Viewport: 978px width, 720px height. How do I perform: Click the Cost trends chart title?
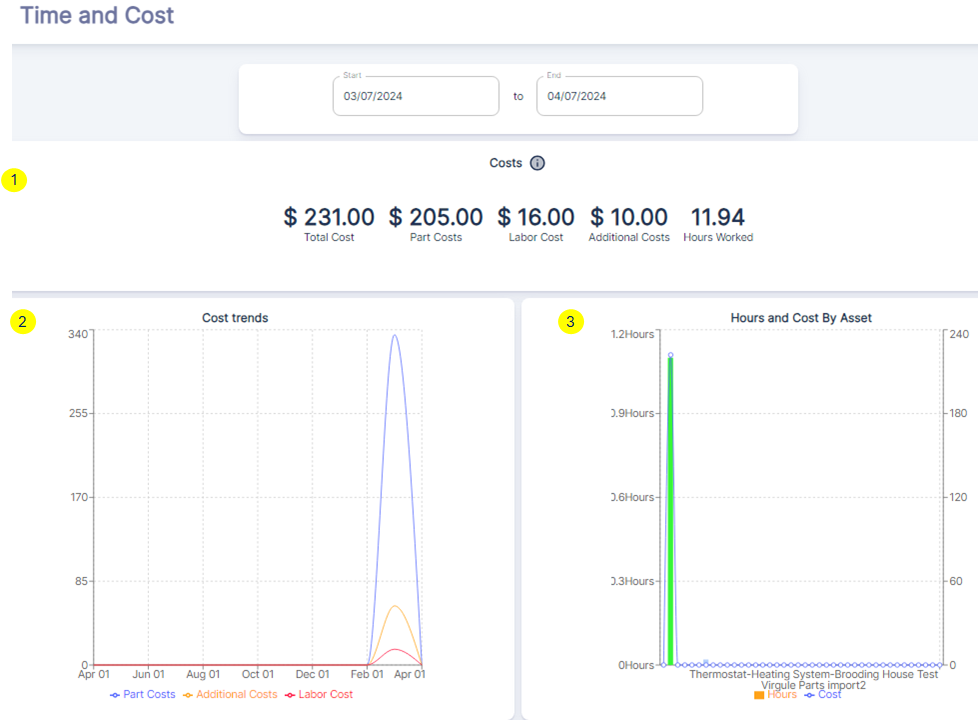235,318
